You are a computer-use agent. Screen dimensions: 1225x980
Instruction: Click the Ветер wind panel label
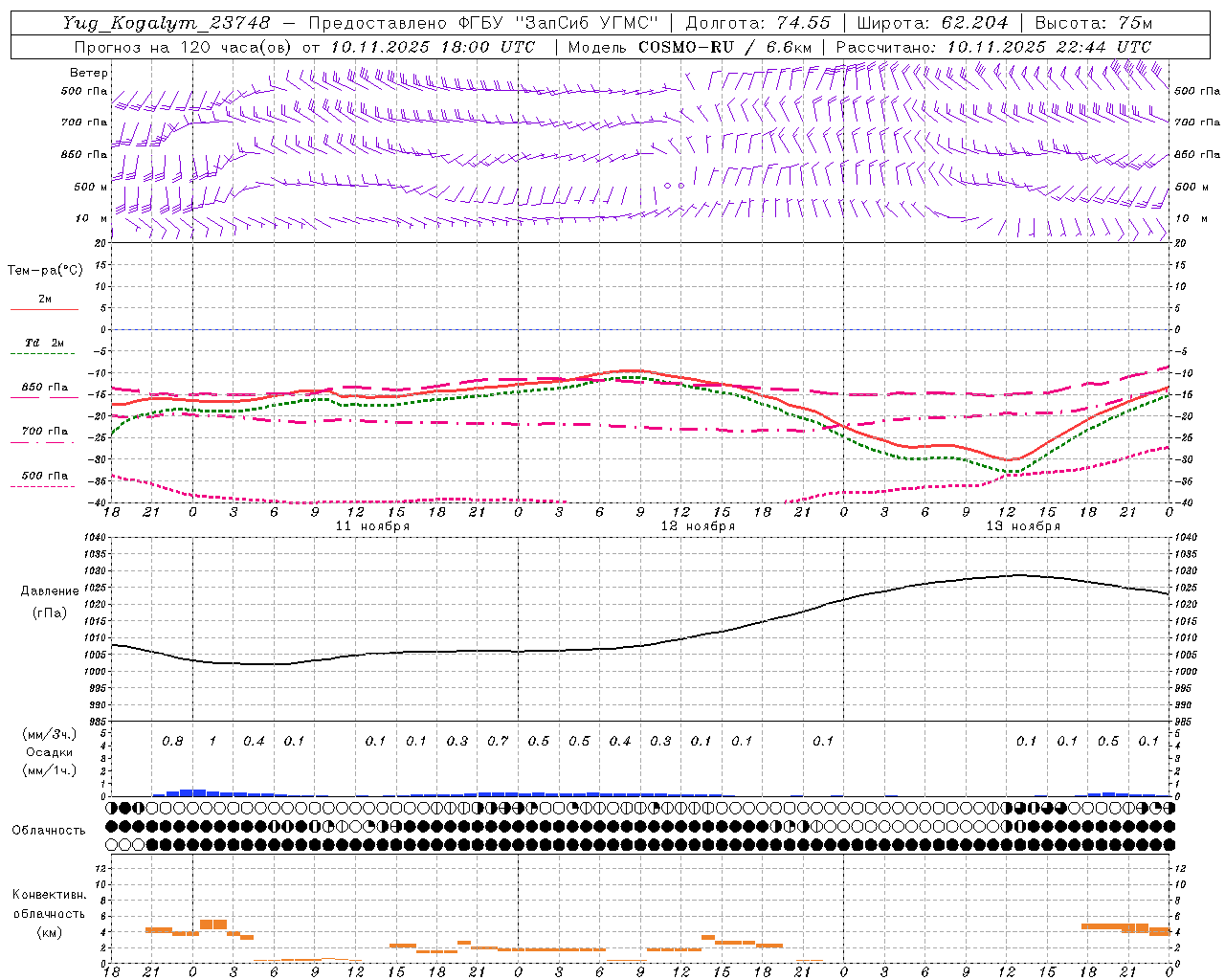(89, 73)
